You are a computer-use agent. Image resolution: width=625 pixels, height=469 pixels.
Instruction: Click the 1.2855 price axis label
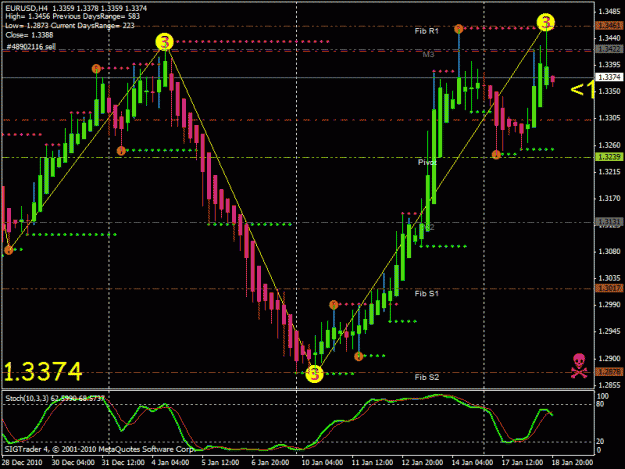[x=609, y=385]
